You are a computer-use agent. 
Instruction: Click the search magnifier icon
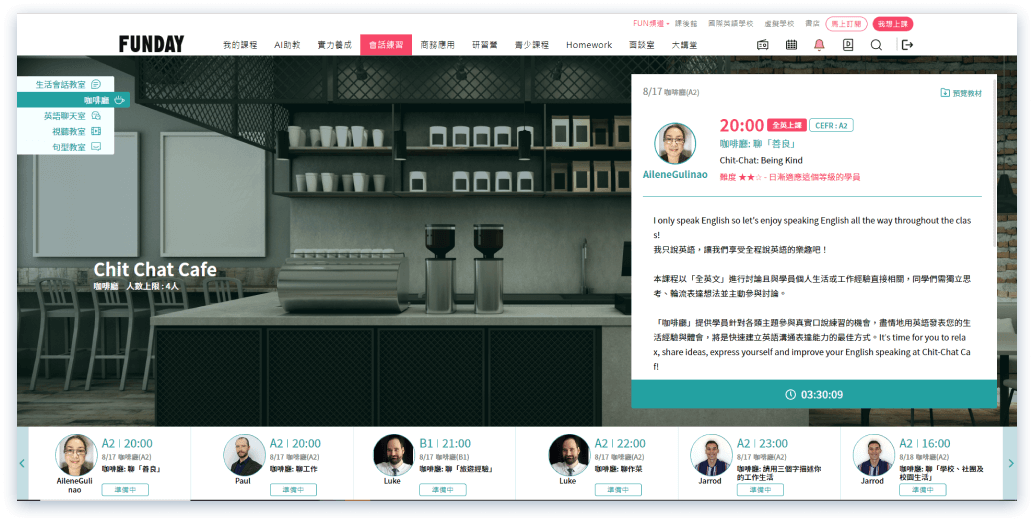click(876, 45)
